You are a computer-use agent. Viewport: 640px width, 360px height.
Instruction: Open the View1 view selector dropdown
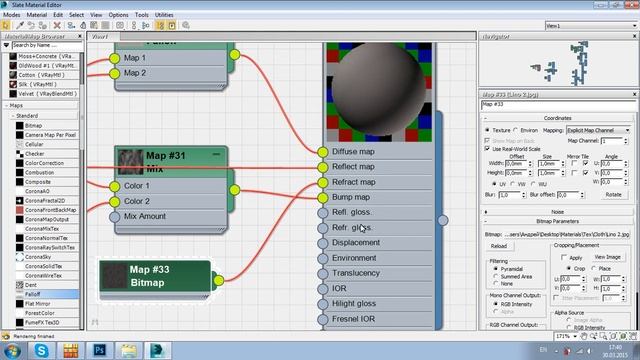591,26
